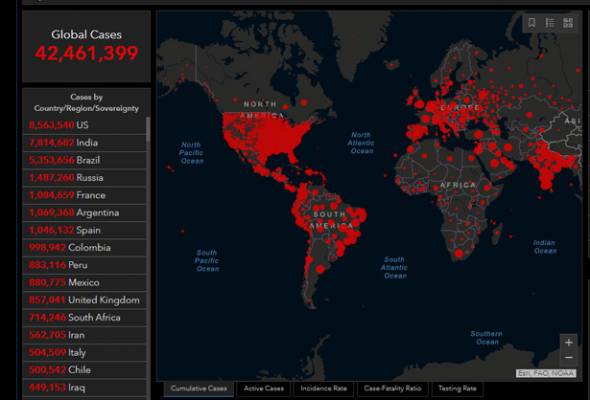Zoom in with the plus button
The width and height of the screenshot is (590, 400).
tap(569, 342)
